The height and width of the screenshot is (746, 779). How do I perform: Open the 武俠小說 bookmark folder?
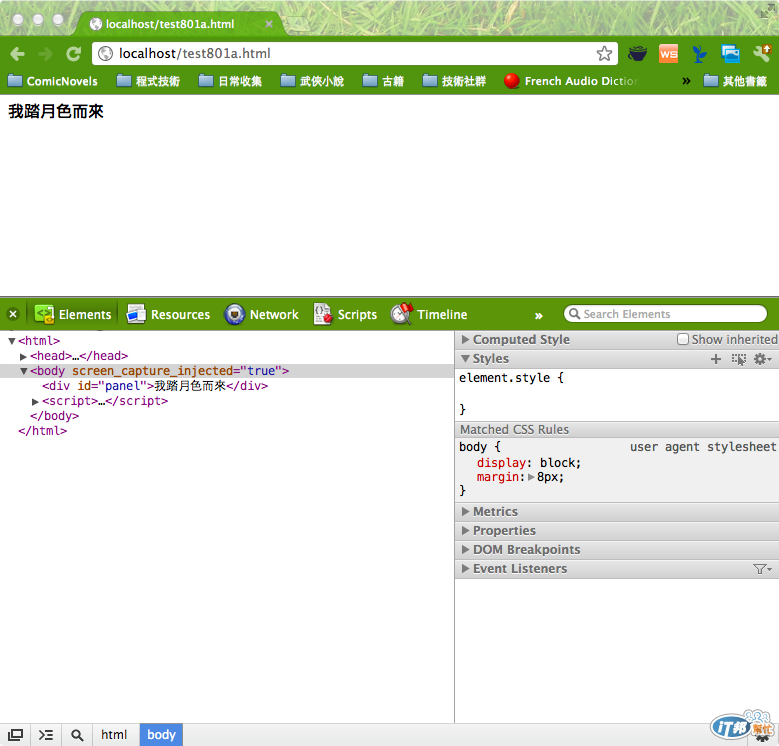[312, 81]
